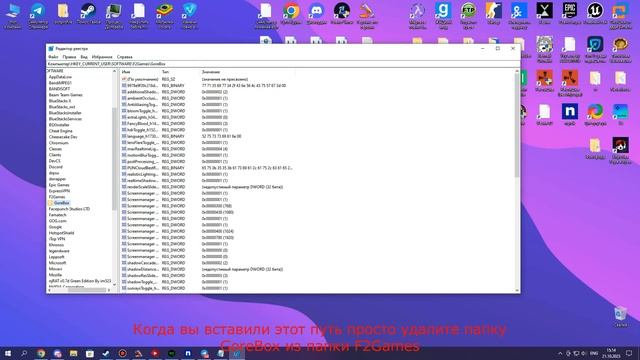Select the bloomToggle value entry

(140, 111)
